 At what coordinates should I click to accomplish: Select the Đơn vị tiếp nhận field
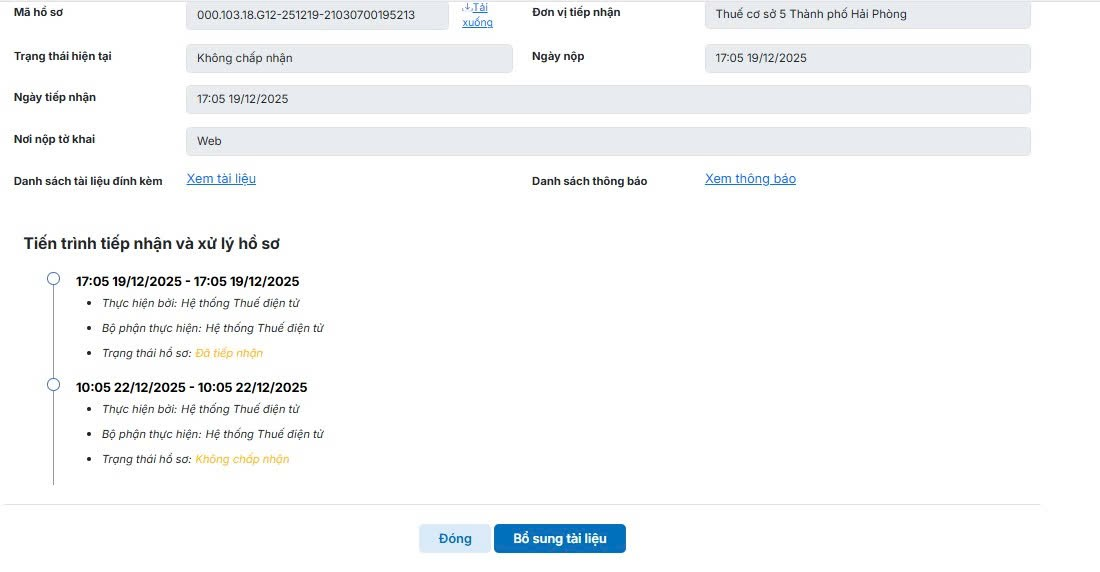coord(867,15)
